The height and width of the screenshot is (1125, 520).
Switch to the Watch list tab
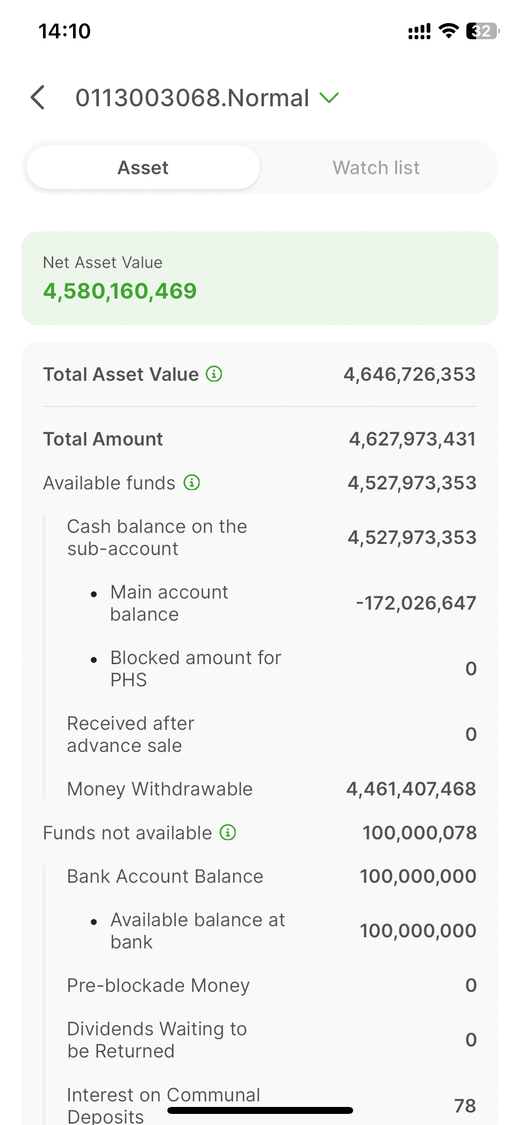coord(376,168)
